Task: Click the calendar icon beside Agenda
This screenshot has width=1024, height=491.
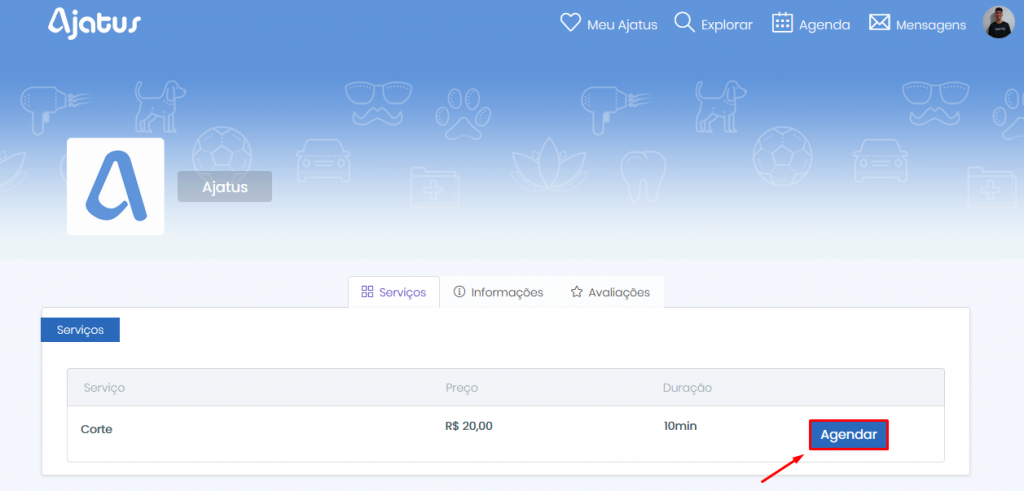Action: tap(782, 23)
